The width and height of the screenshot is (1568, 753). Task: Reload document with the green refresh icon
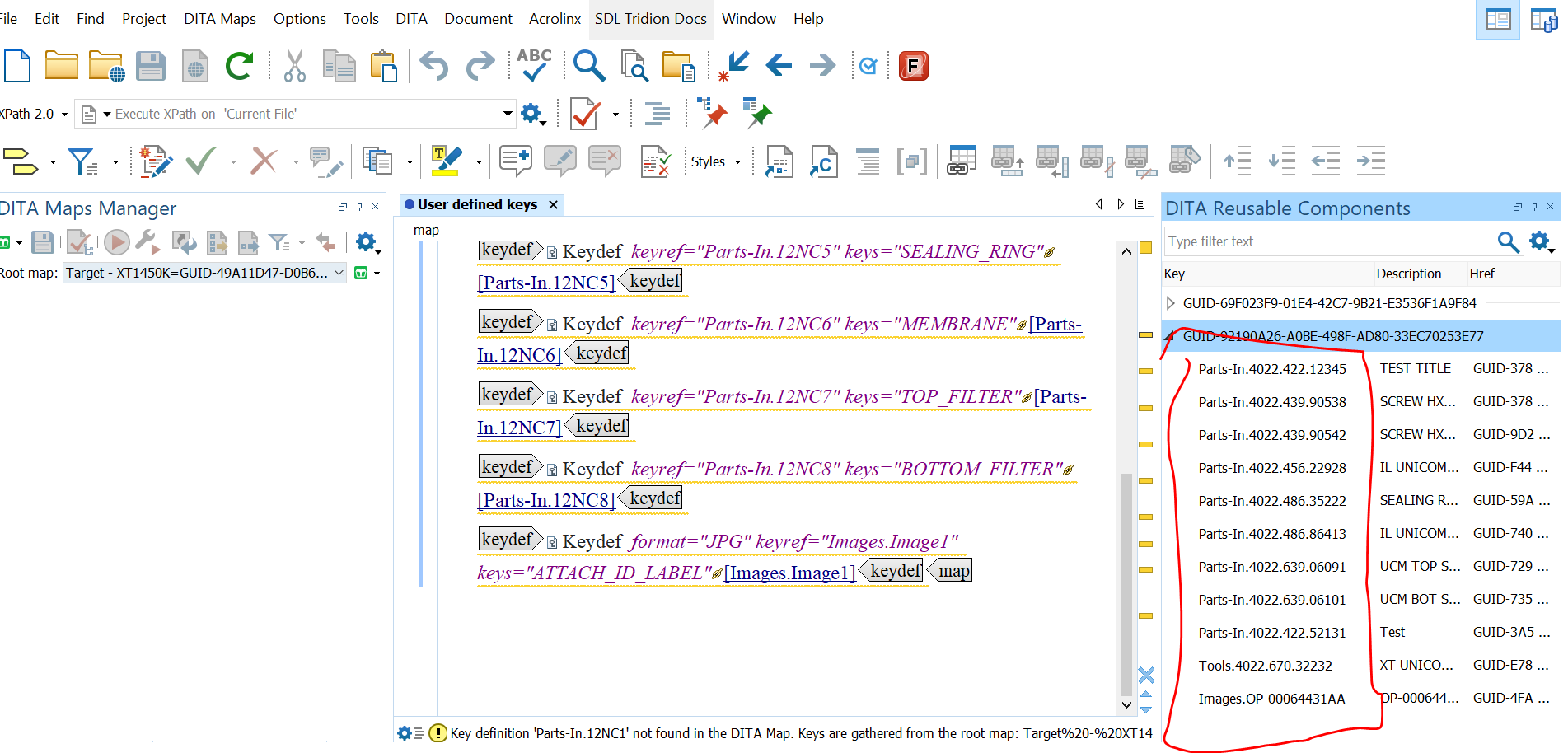[240, 66]
